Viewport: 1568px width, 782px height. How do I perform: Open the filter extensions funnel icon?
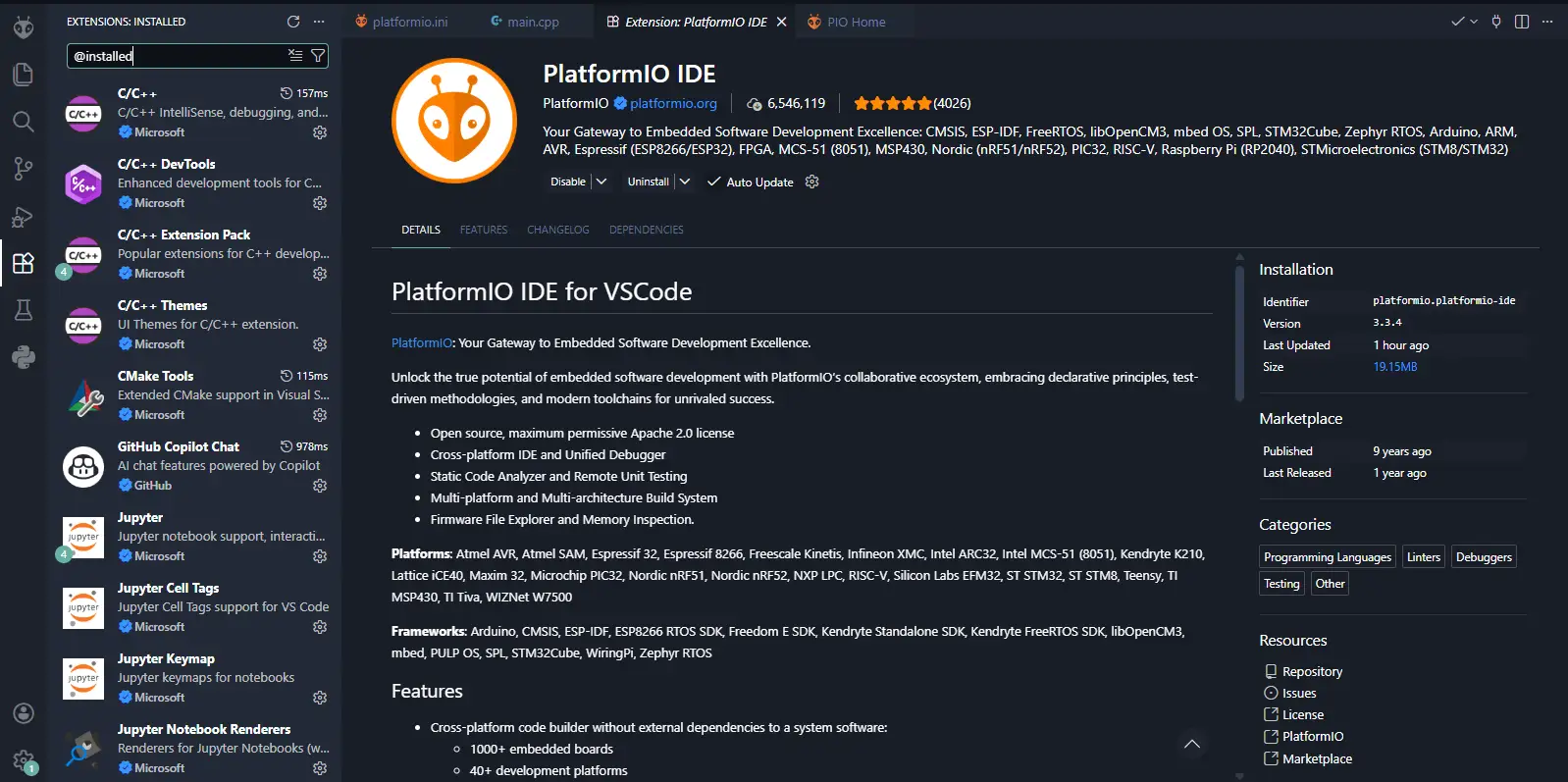coord(318,56)
